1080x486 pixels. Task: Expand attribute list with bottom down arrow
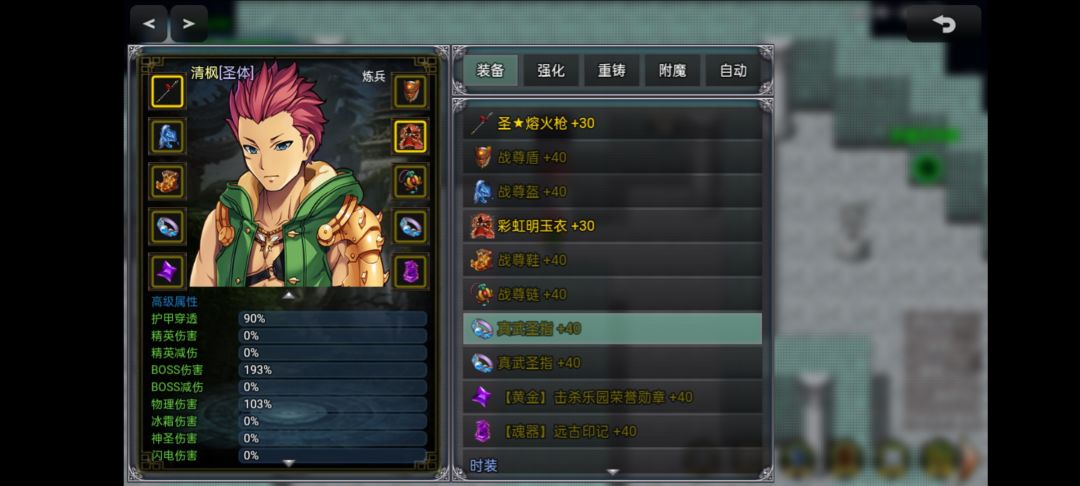tap(289, 464)
